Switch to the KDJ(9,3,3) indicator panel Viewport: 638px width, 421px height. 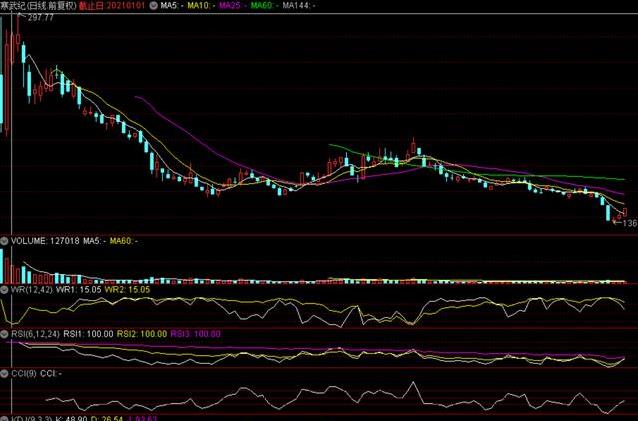click(25, 415)
